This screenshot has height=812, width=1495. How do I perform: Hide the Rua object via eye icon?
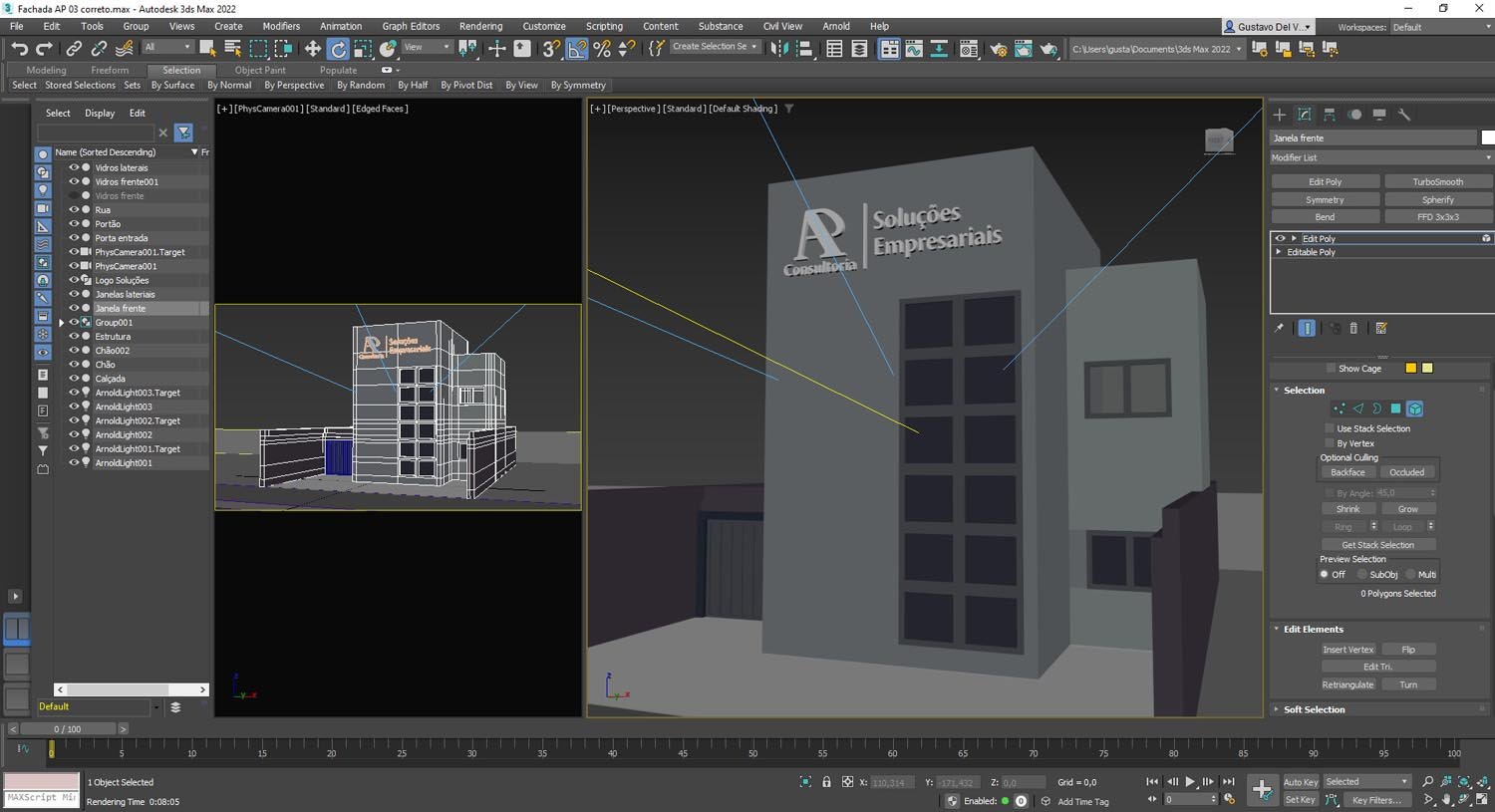73,210
